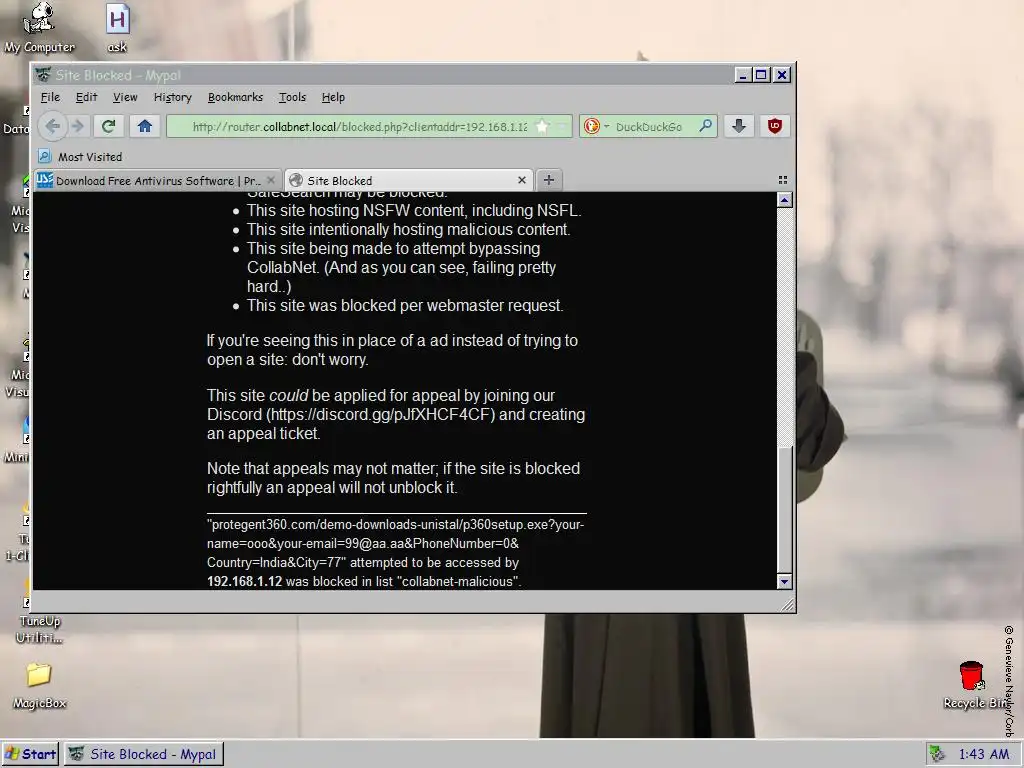Open the Bookmarks menu

point(235,97)
